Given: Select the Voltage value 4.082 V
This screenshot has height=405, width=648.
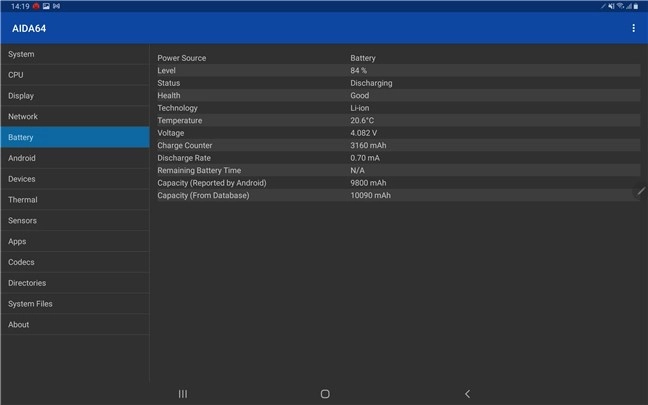Looking at the screenshot, I should pos(363,133).
